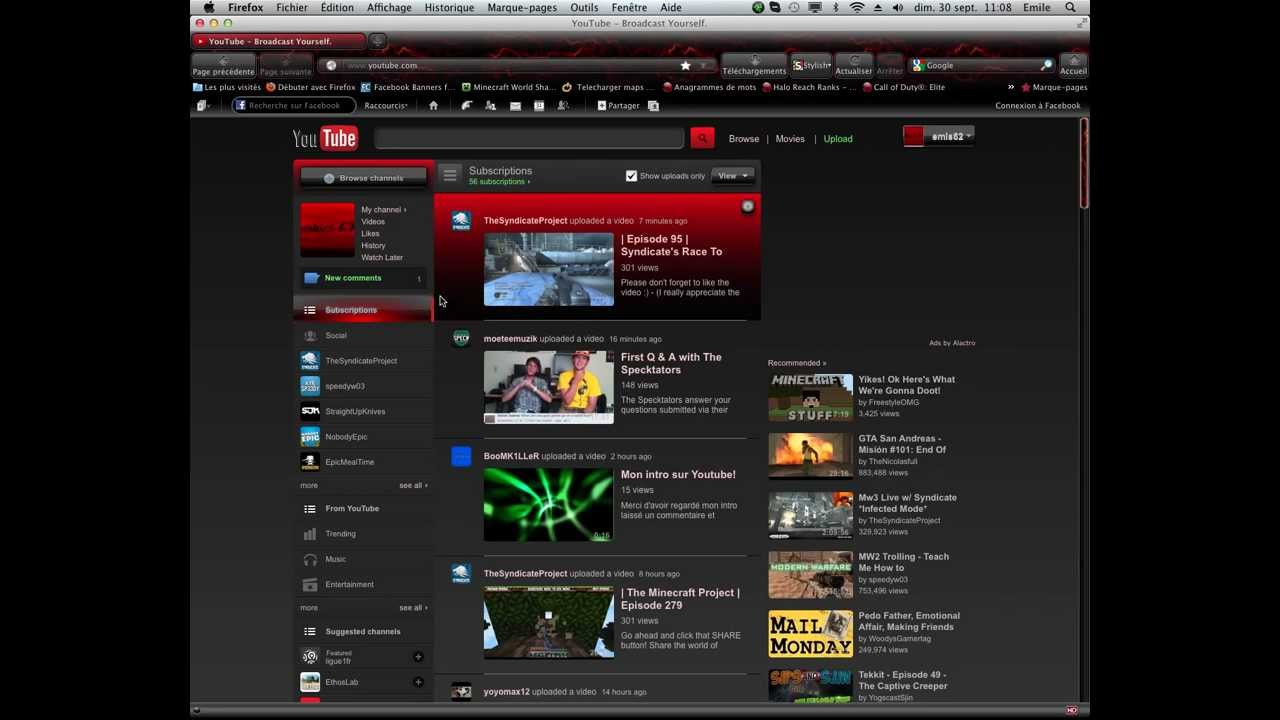The width and height of the screenshot is (1280, 720).
Task: Click moeteemuzik channel avatar in the feed
Action: click(461, 339)
